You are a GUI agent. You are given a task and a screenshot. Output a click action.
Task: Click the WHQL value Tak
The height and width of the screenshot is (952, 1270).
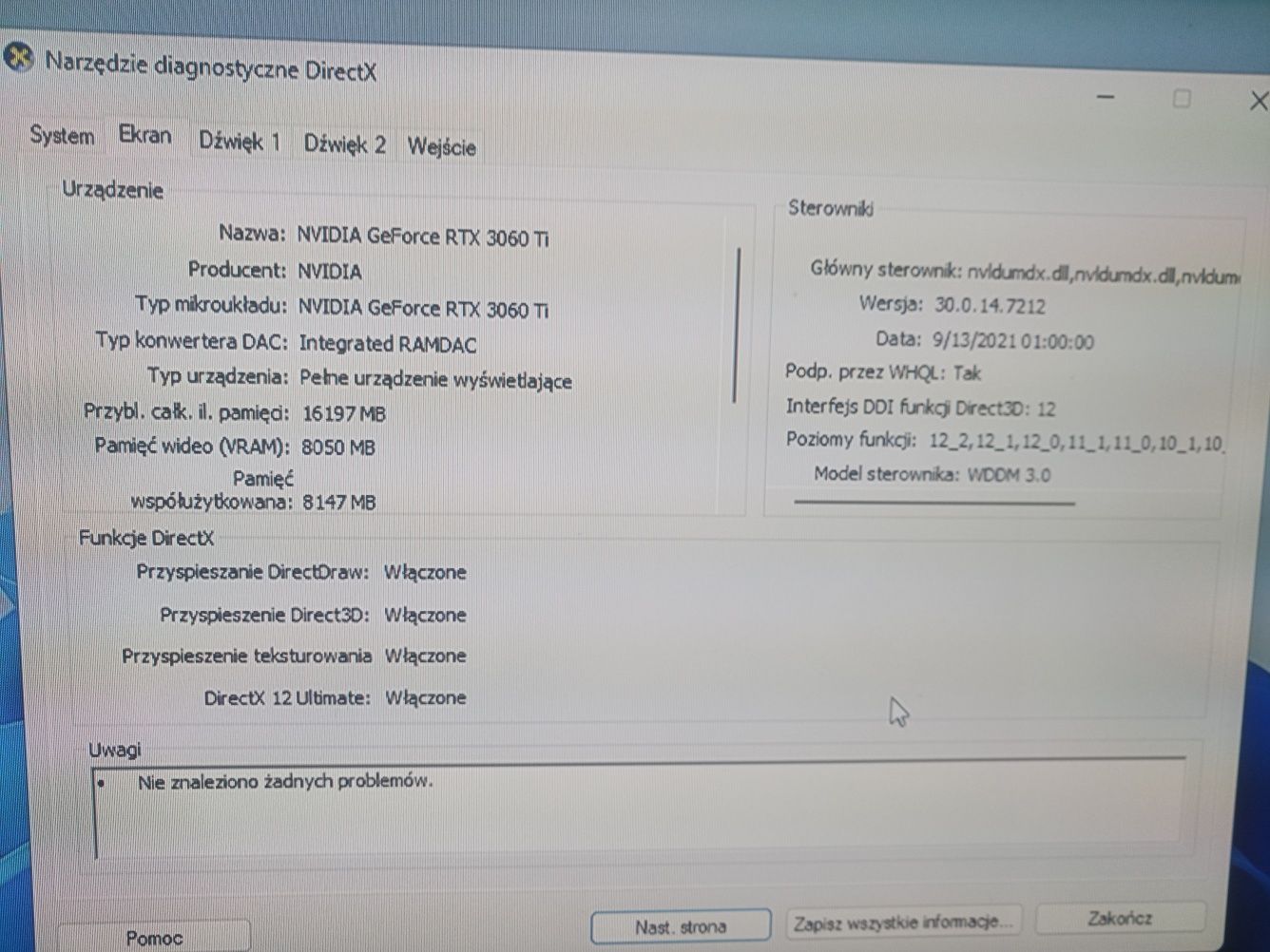968,373
